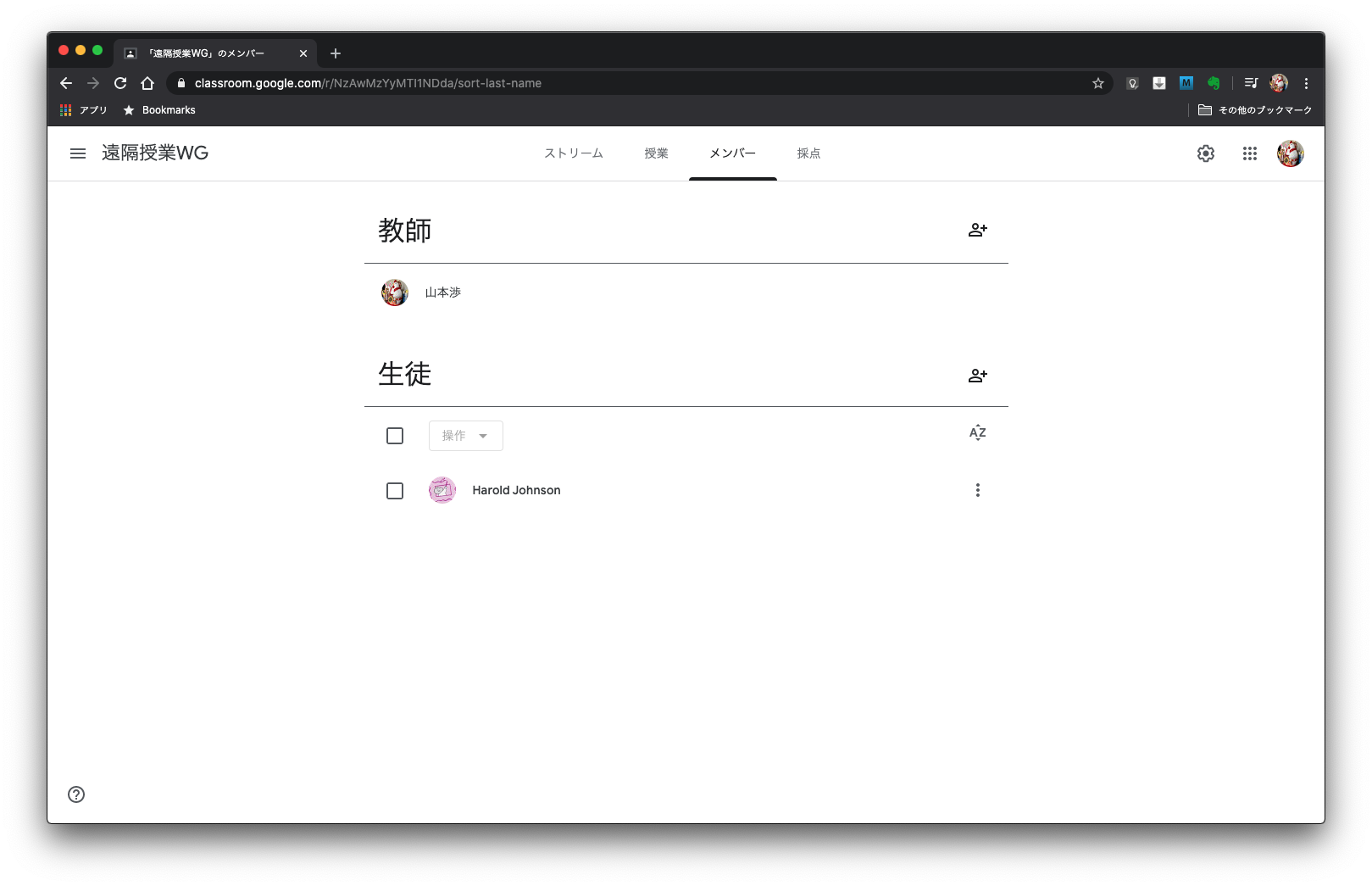Go to the 採点 tab
Viewport: 1372px width, 886px height.
(x=808, y=153)
